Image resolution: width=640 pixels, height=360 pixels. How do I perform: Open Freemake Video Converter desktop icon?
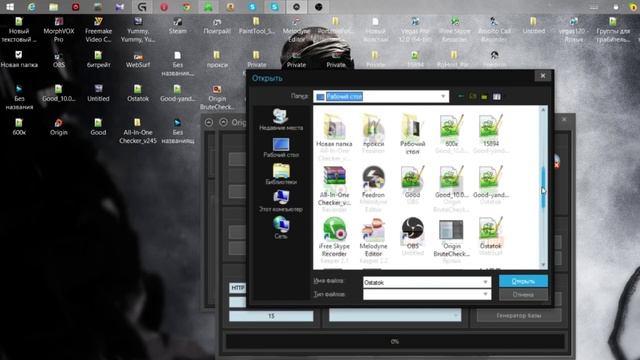click(x=98, y=30)
